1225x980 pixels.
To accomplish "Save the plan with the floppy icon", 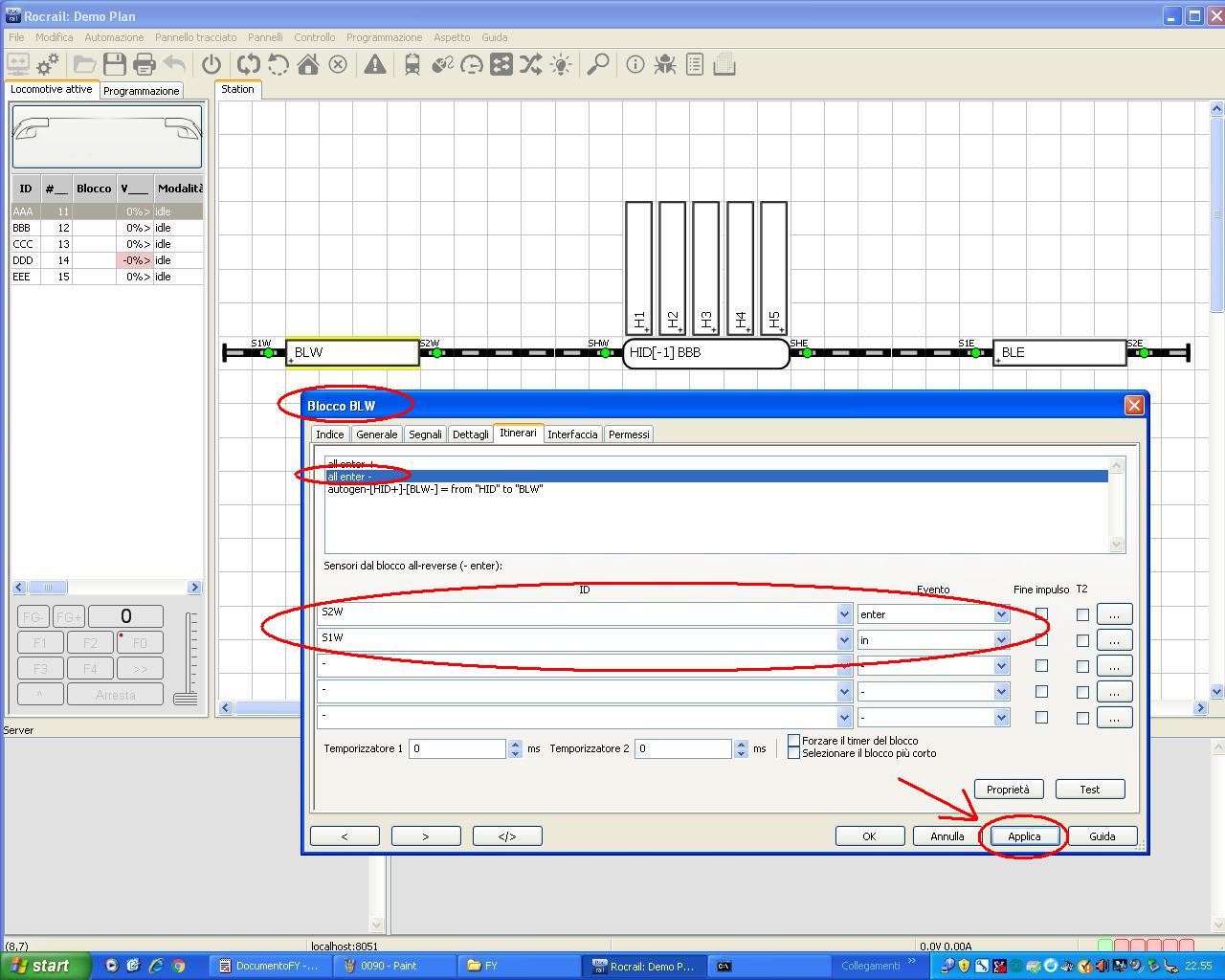I will click(115, 64).
